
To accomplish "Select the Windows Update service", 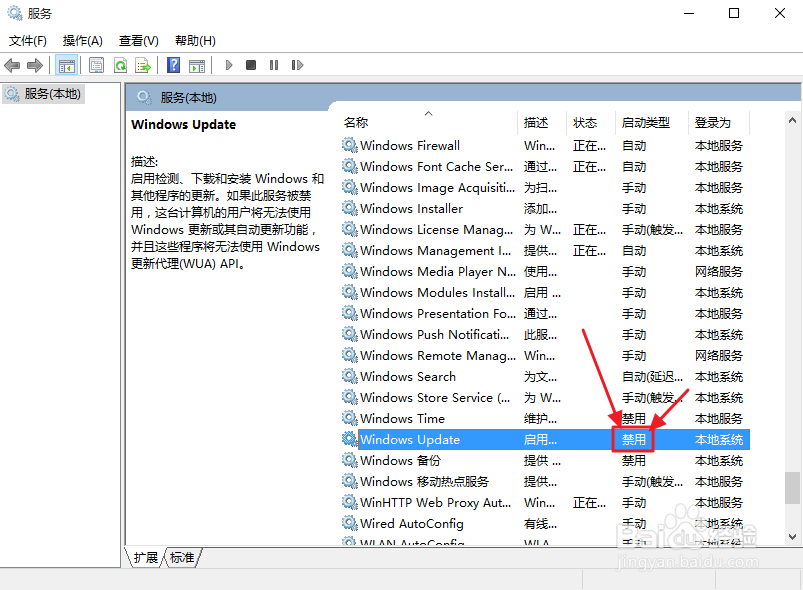I will (545, 439).
